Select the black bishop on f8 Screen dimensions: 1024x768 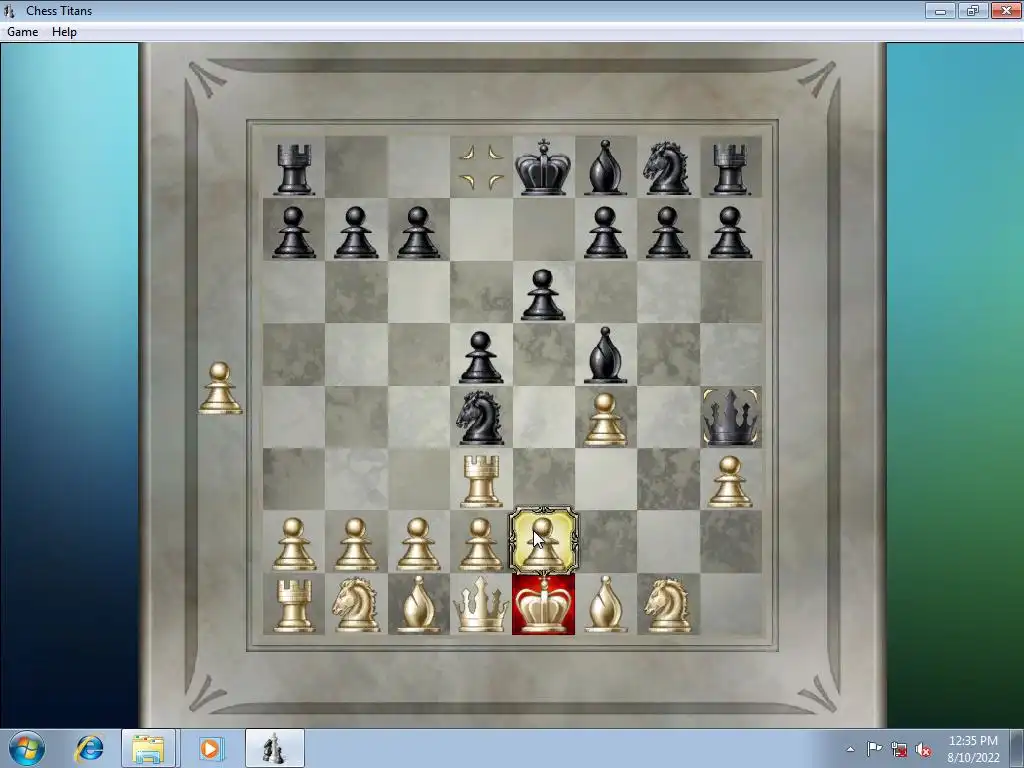[x=605, y=167]
